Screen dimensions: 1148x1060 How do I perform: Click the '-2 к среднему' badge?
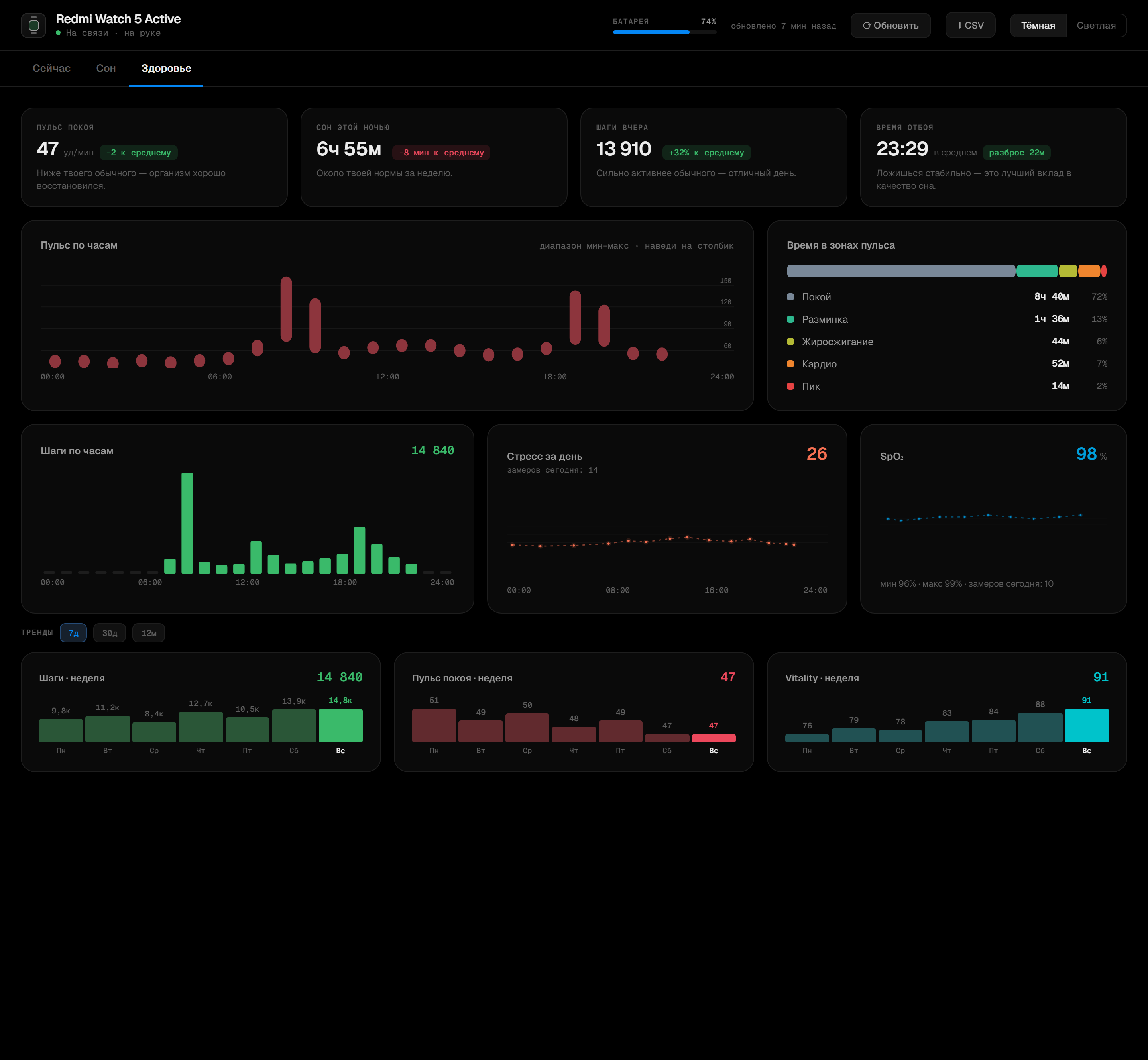click(138, 153)
